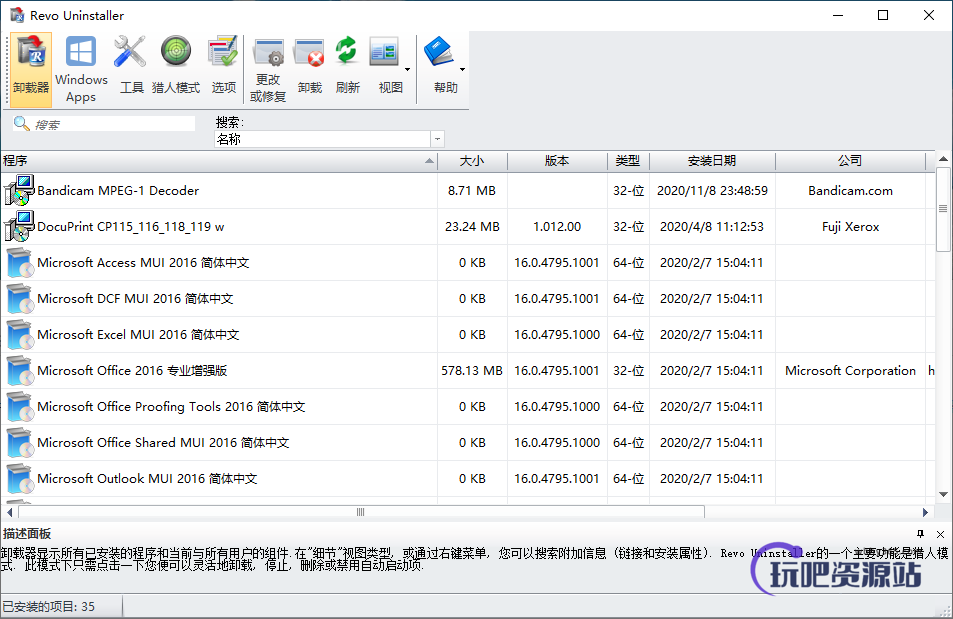953x619 pixels.
Task: Click the Bandicam MPEG-1 Decoder name
Action: point(118,190)
